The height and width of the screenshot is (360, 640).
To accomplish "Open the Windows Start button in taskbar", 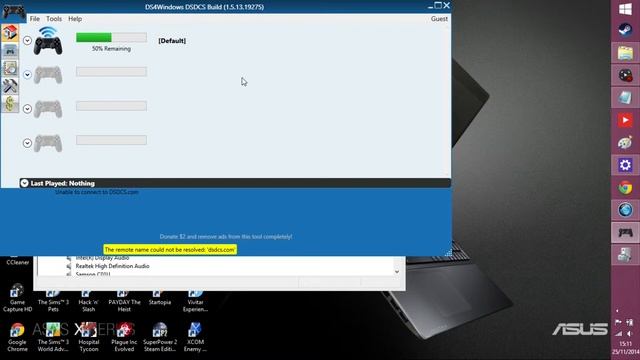I will tap(625, 9).
